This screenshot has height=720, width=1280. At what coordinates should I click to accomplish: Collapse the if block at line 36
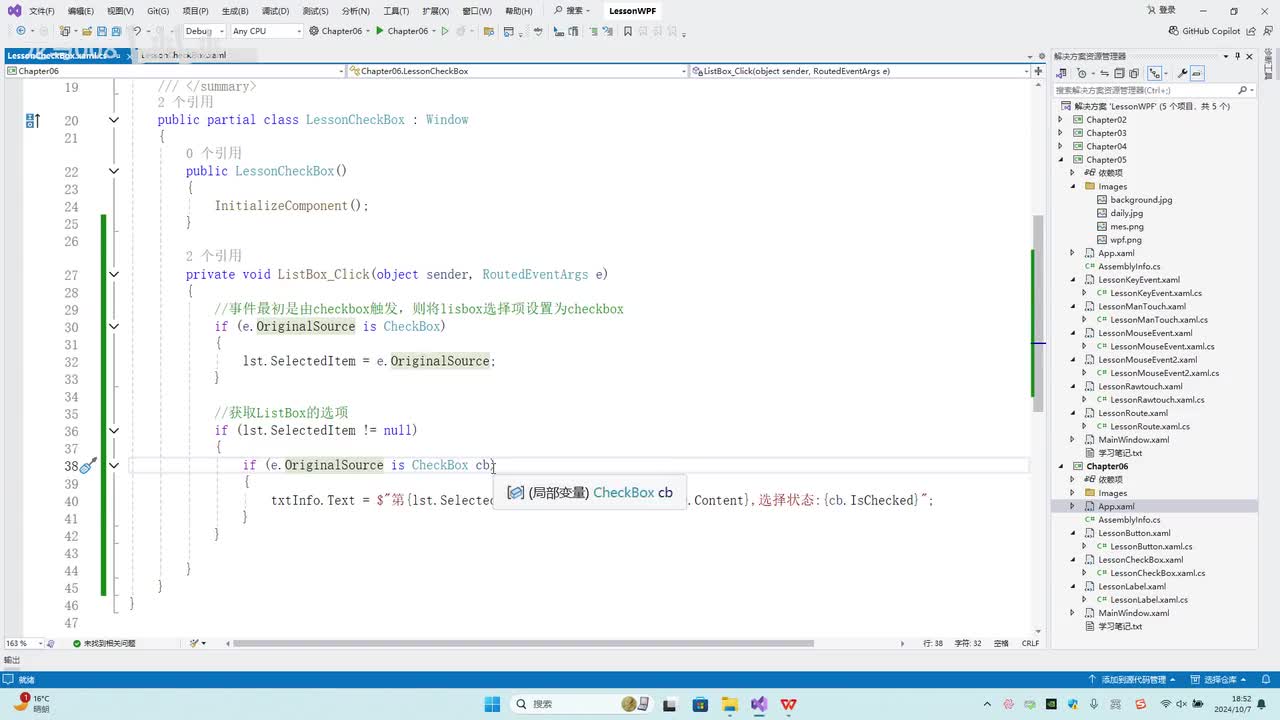point(113,431)
